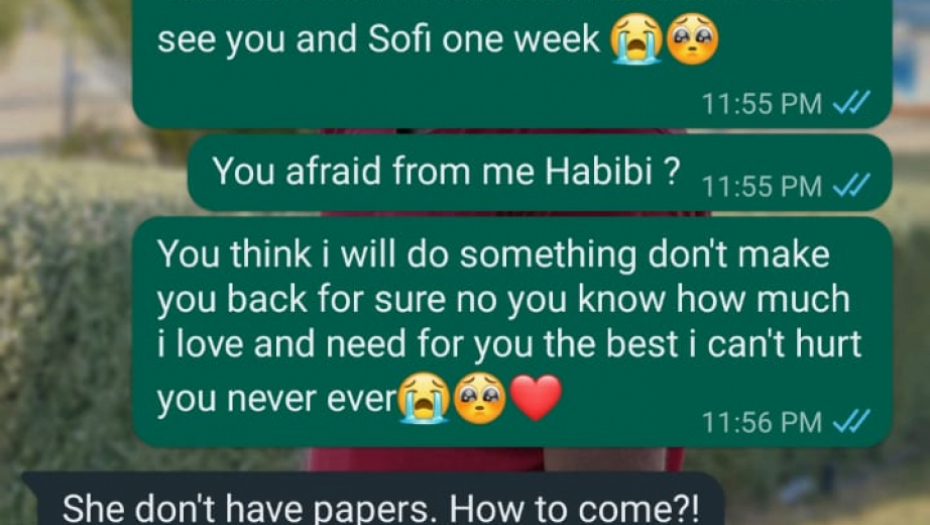Select the 'You think i will do something' message
This screenshot has width=930, height=525.
(512, 332)
